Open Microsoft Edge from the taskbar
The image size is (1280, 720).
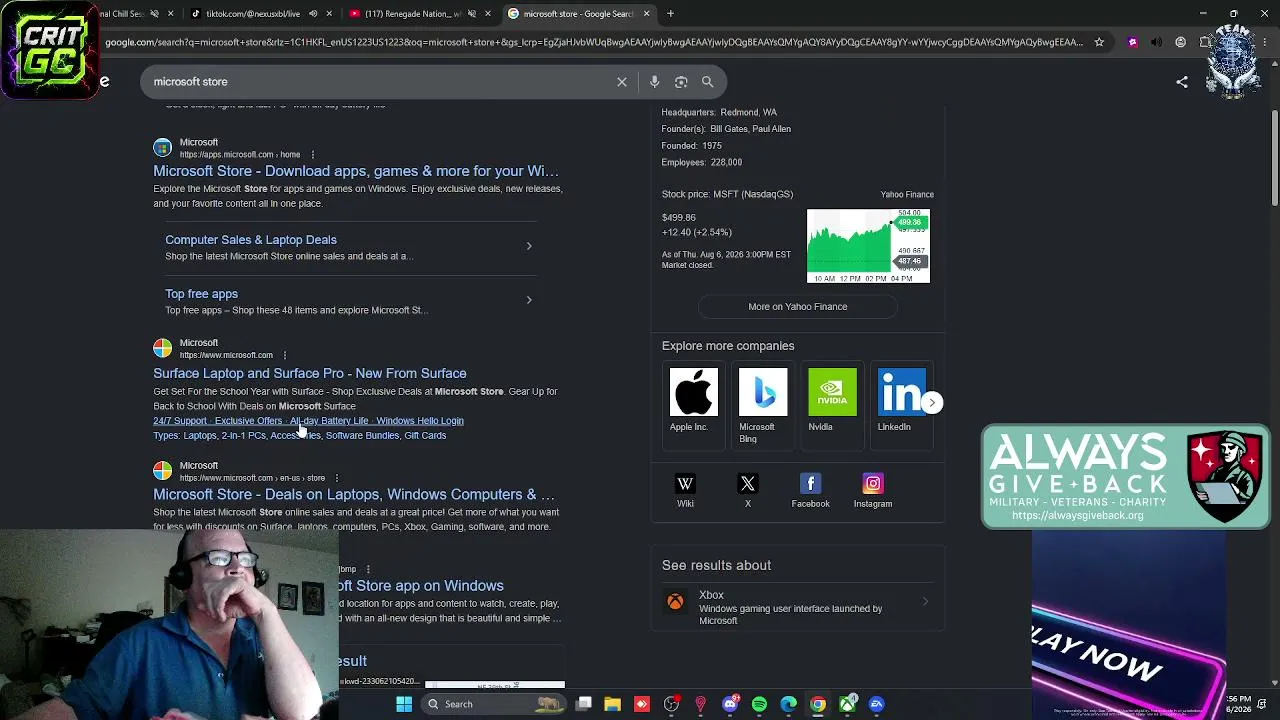point(788,704)
